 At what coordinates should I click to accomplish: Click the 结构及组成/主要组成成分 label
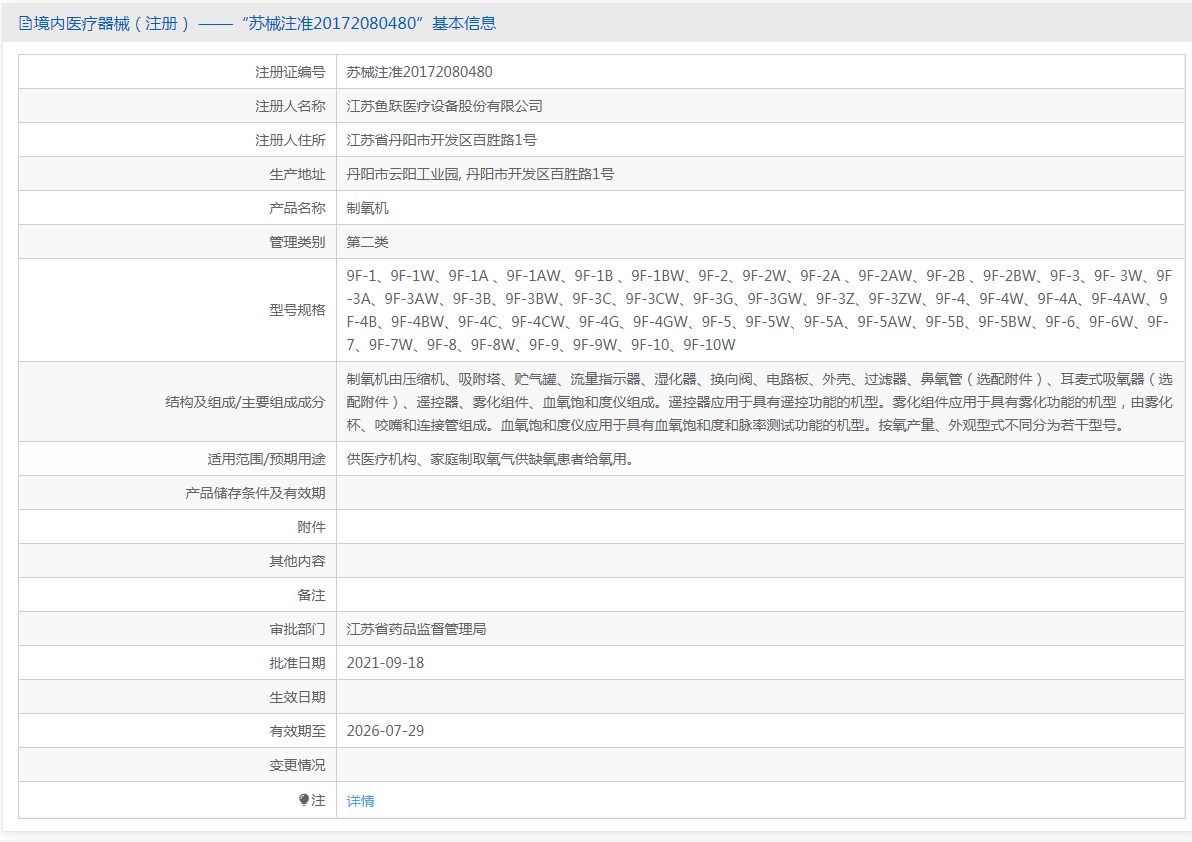[x=245, y=402]
